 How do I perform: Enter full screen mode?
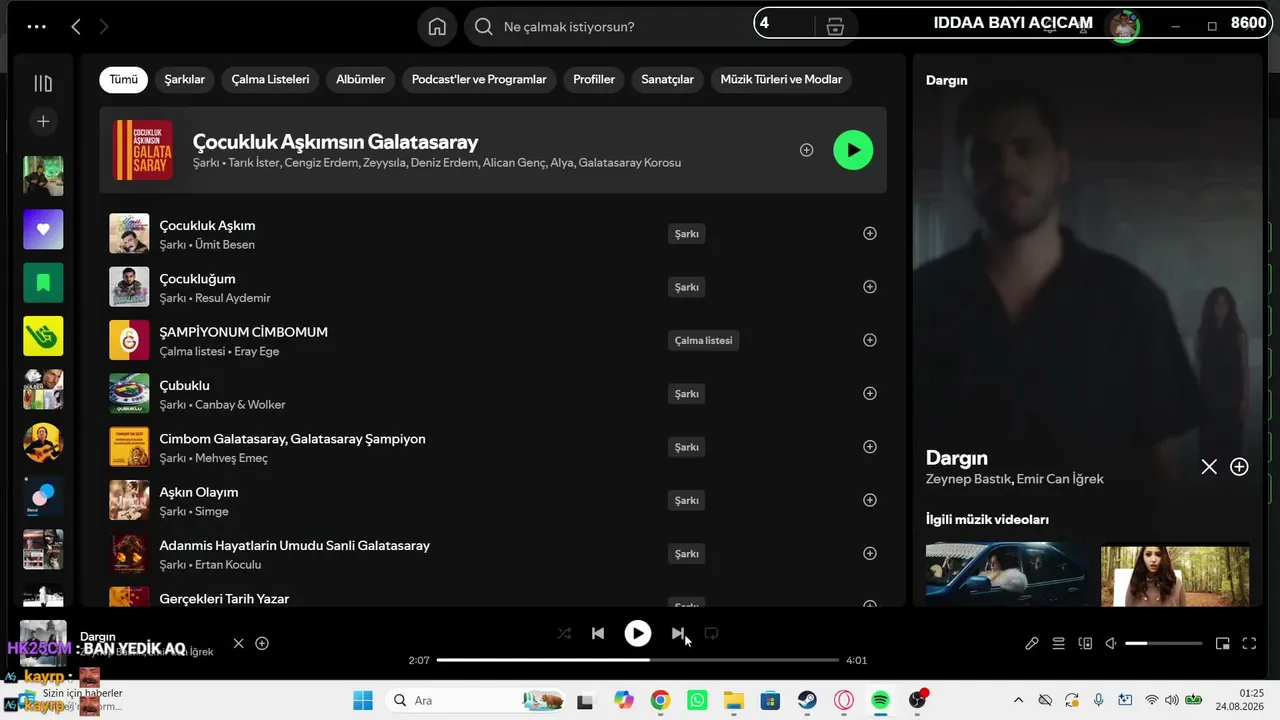tap(1249, 643)
